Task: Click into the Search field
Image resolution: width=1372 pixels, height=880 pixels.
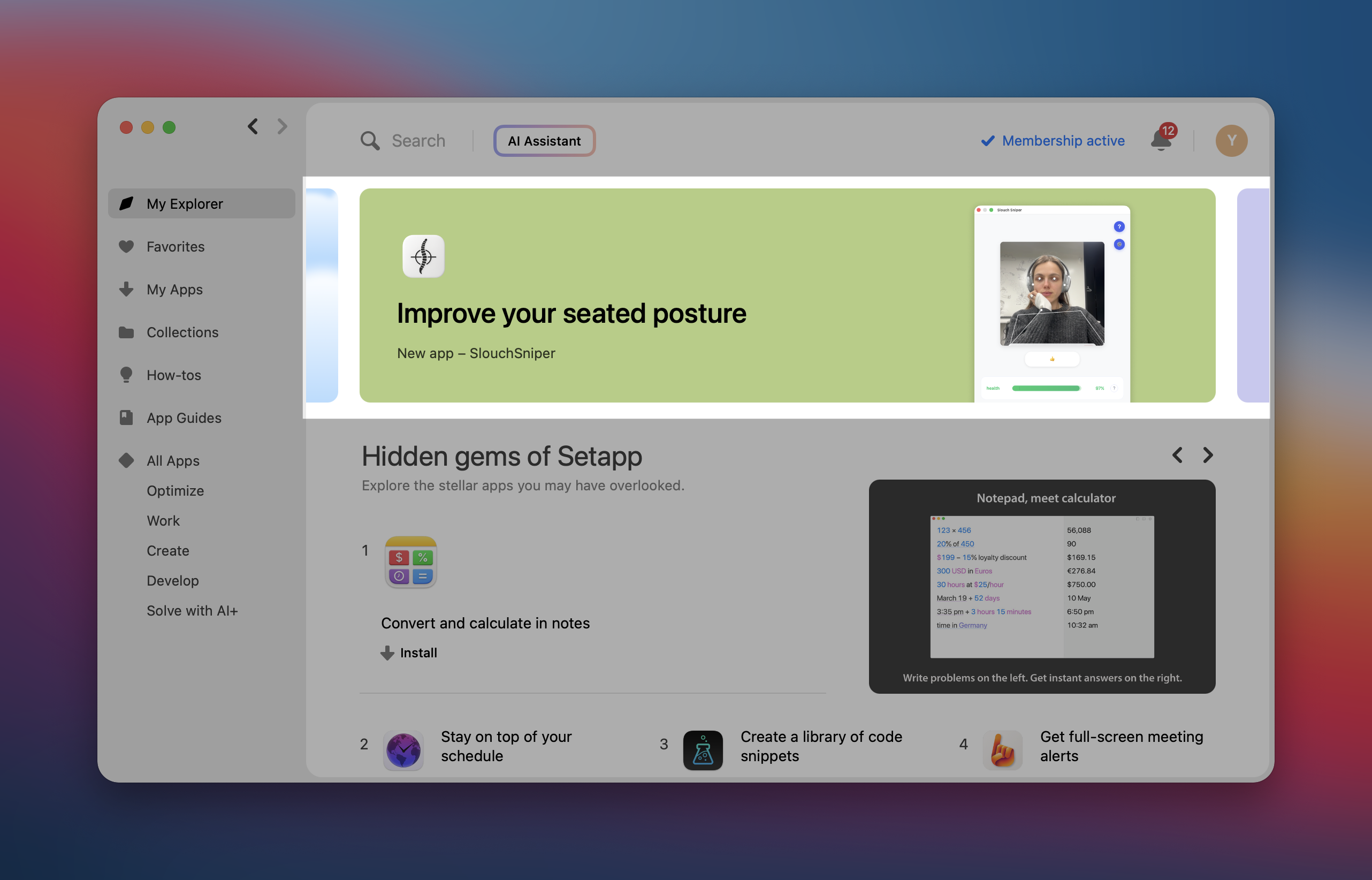Action: pos(418,141)
